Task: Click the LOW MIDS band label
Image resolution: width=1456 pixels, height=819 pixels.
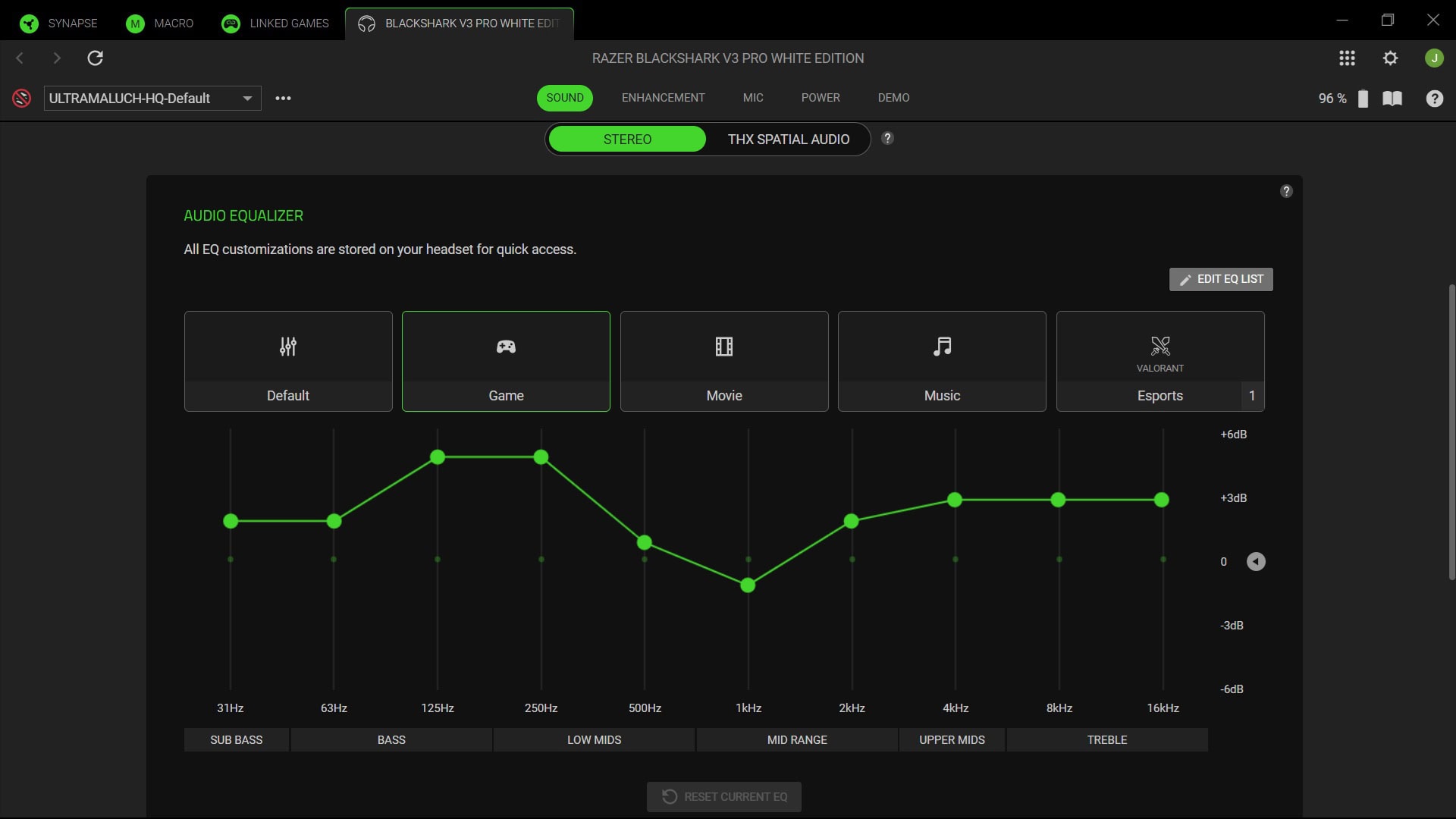Action: coord(594,740)
